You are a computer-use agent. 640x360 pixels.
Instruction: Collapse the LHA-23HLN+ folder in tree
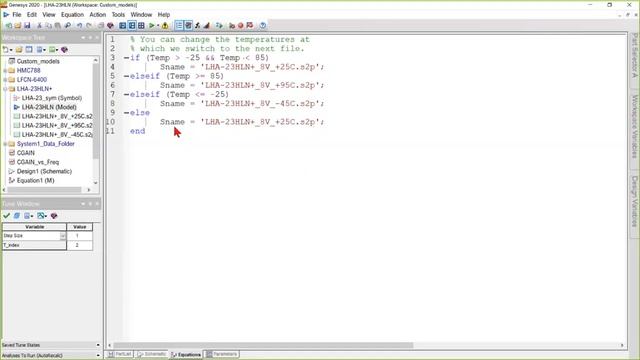click(5, 89)
